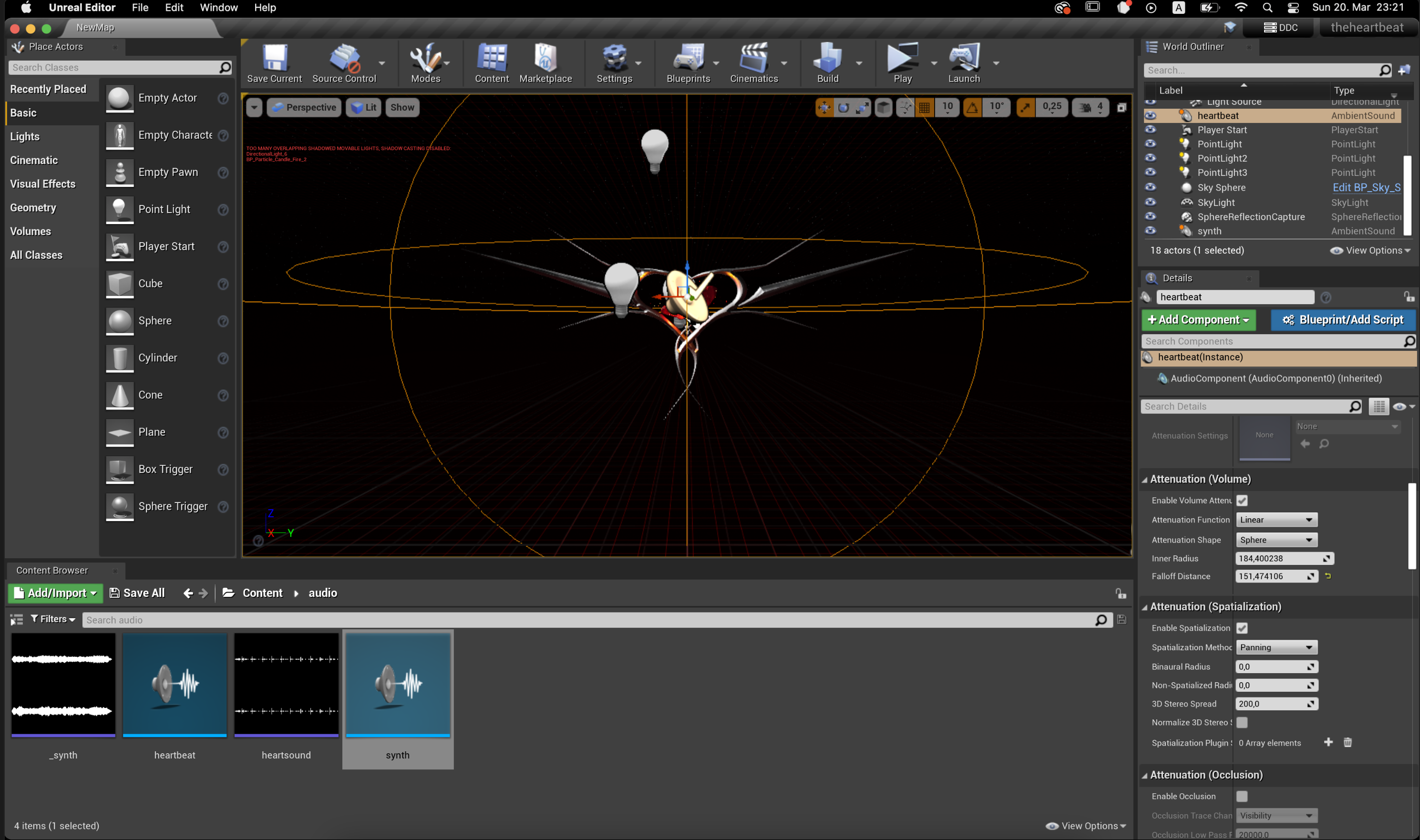Open the File menu

[x=140, y=7]
